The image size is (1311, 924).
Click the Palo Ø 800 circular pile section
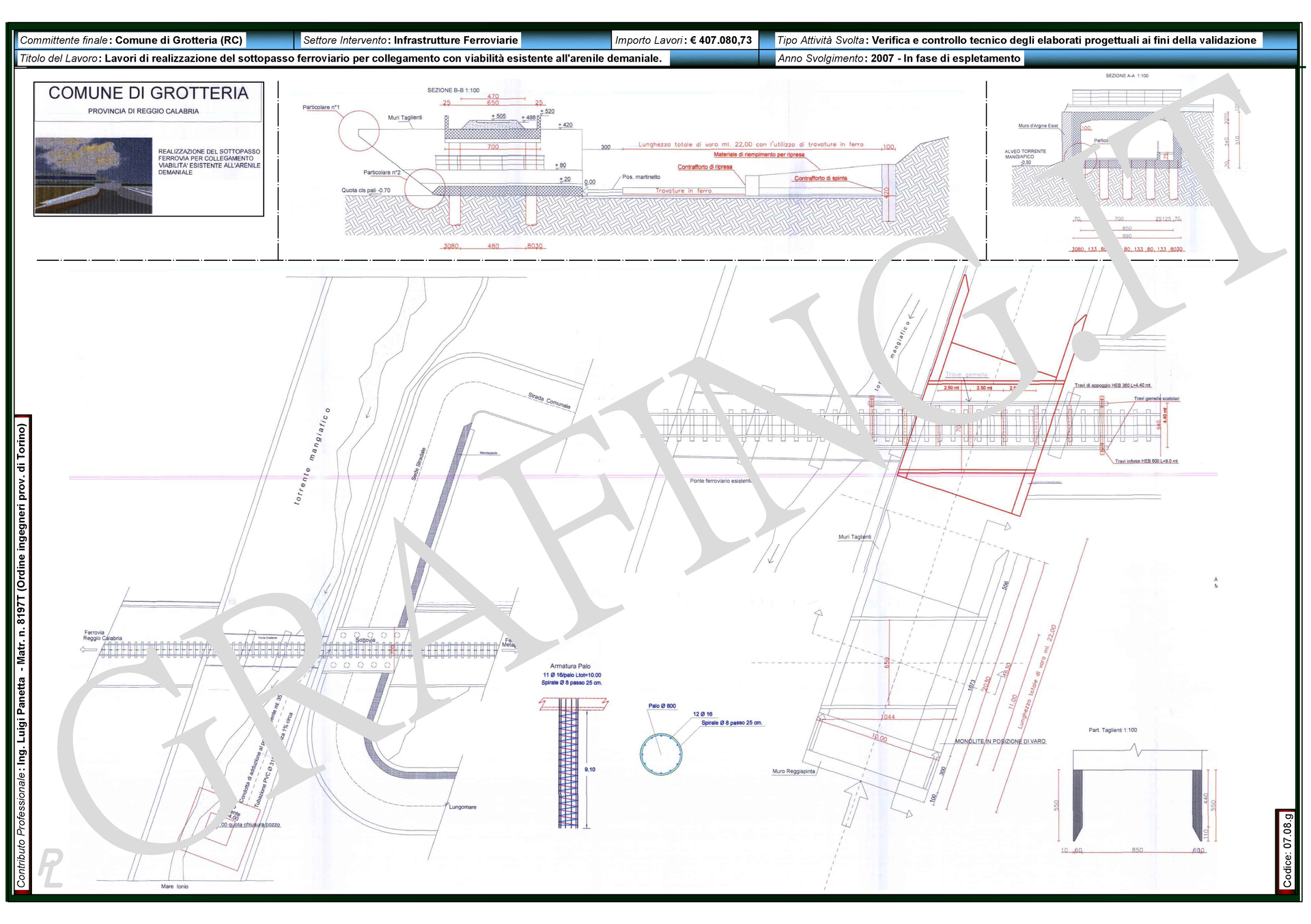(661, 755)
